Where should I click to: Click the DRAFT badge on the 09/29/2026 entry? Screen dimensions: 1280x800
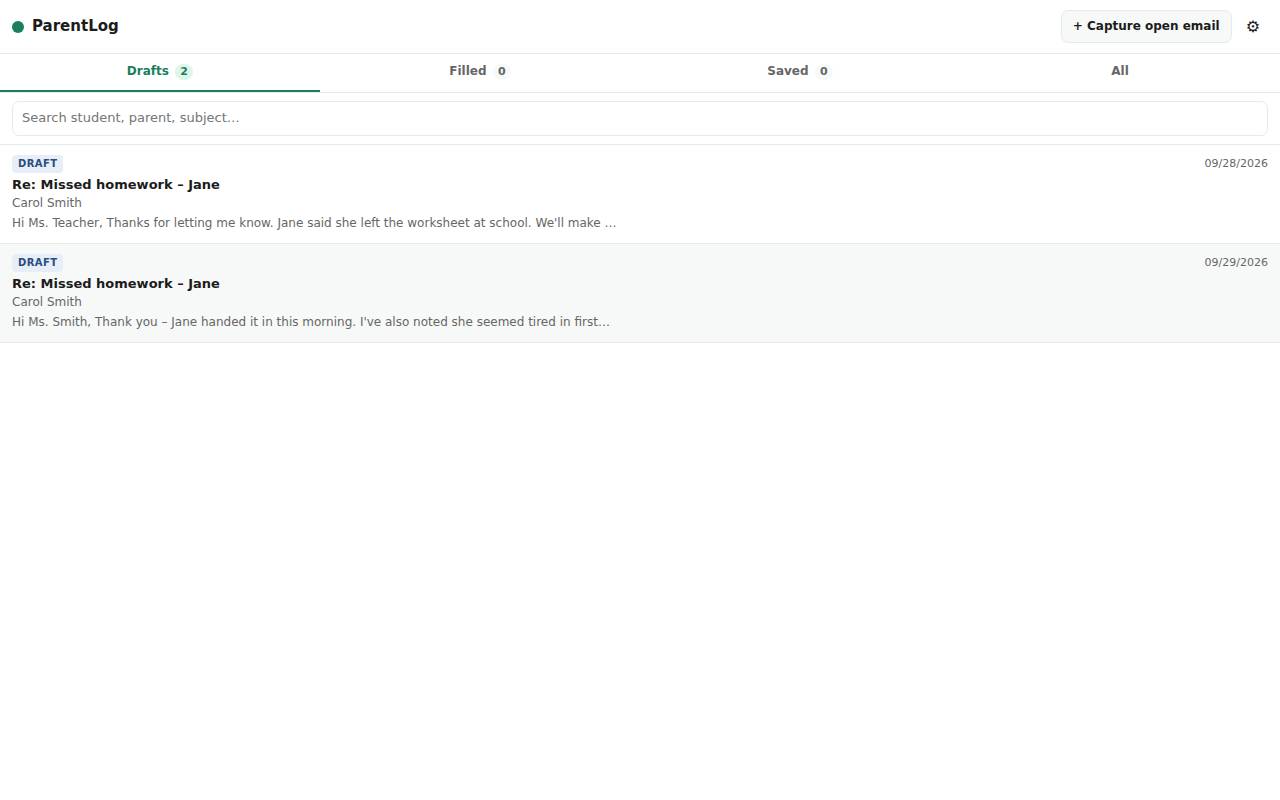[37, 263]
